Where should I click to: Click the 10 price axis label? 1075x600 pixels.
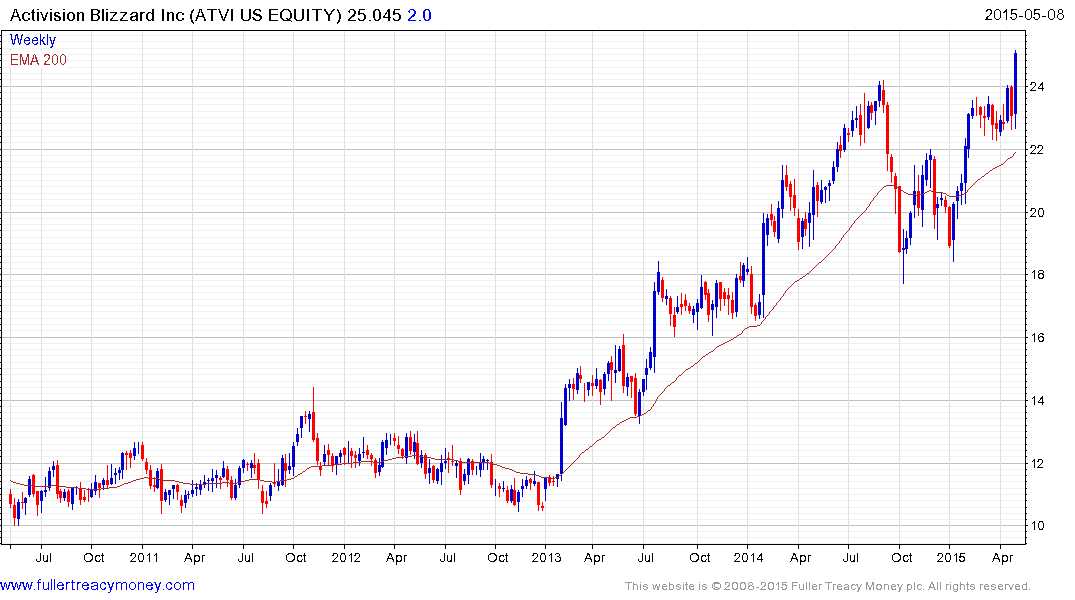pos(1037,526)
